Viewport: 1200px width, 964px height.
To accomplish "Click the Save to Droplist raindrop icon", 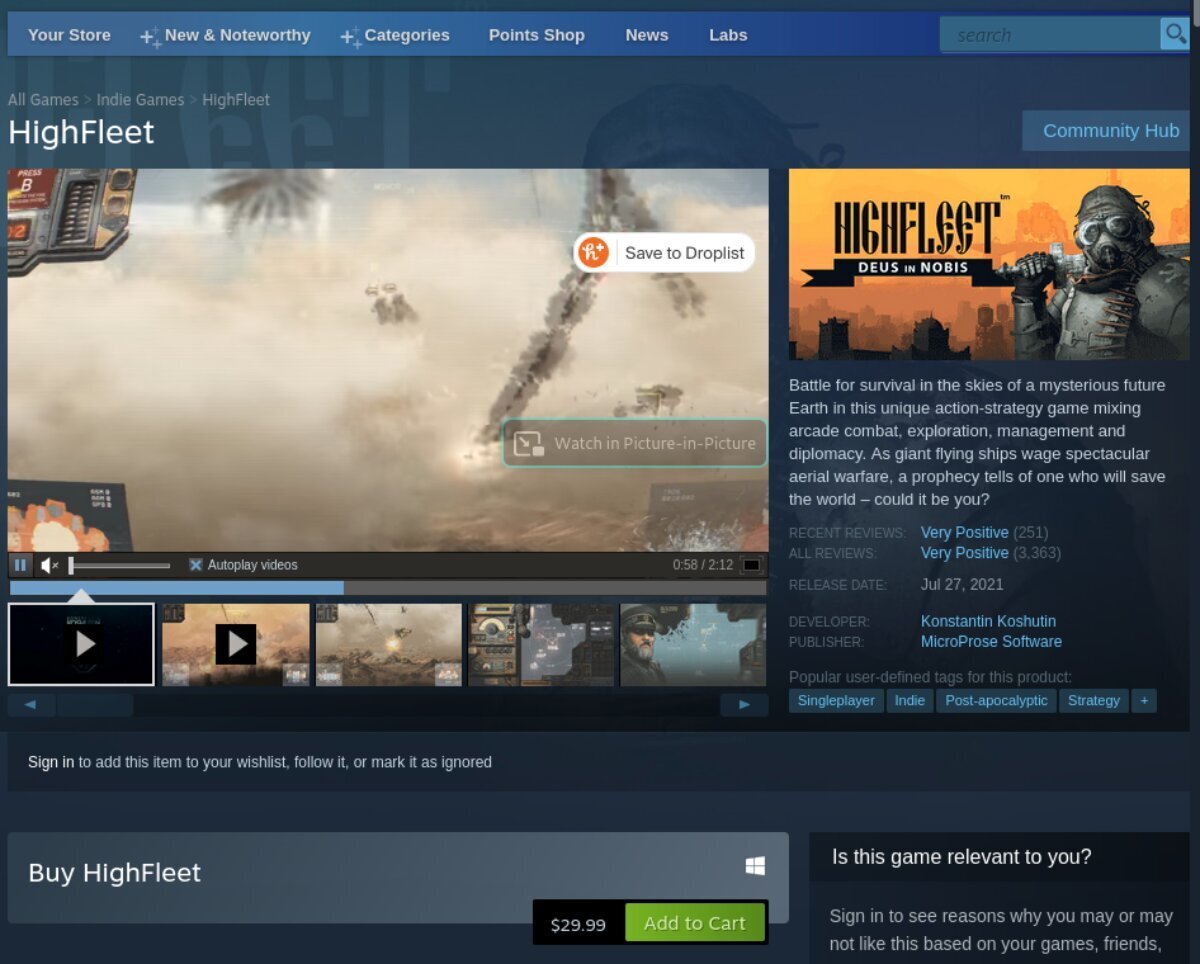I will pyautogui.click(x=593, y=252).
